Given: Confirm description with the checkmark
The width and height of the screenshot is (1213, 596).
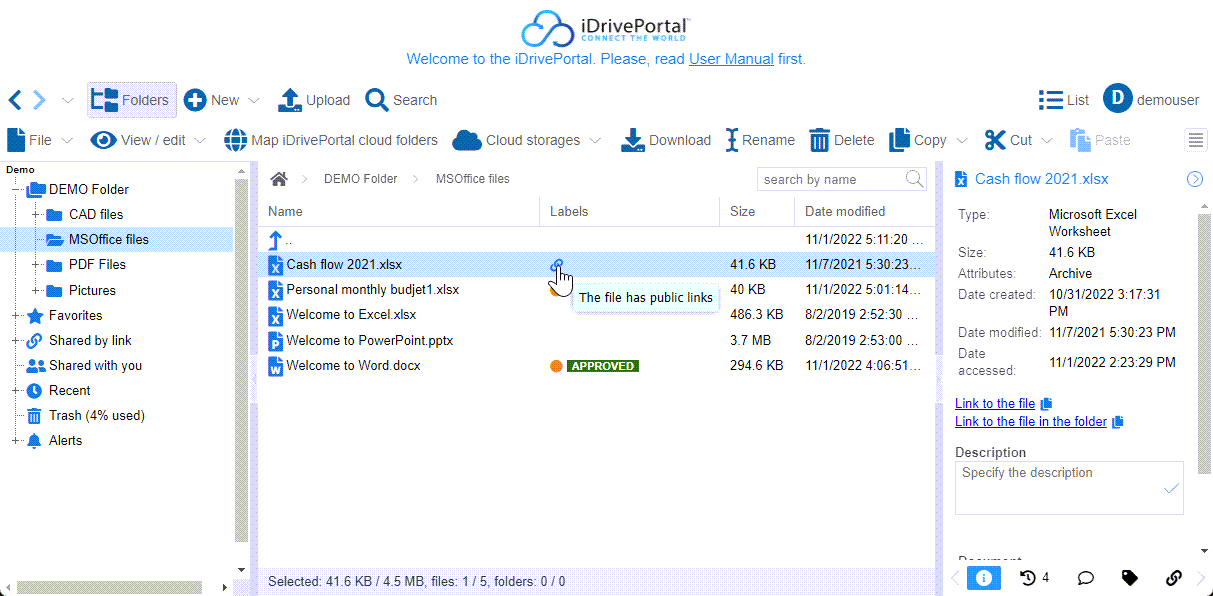Looking at the screenshot, I should [1171, 489].
